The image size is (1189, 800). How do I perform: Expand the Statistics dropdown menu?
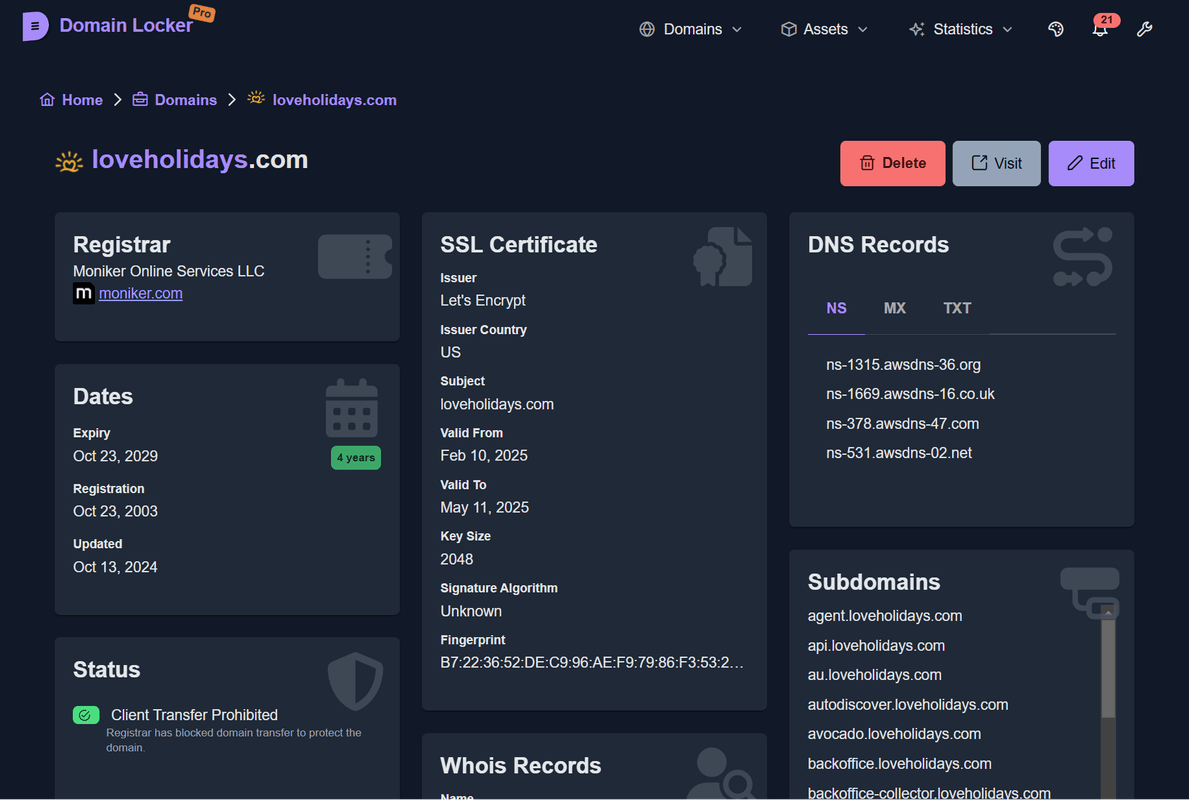pyautogui.click(x=960, y=29)
